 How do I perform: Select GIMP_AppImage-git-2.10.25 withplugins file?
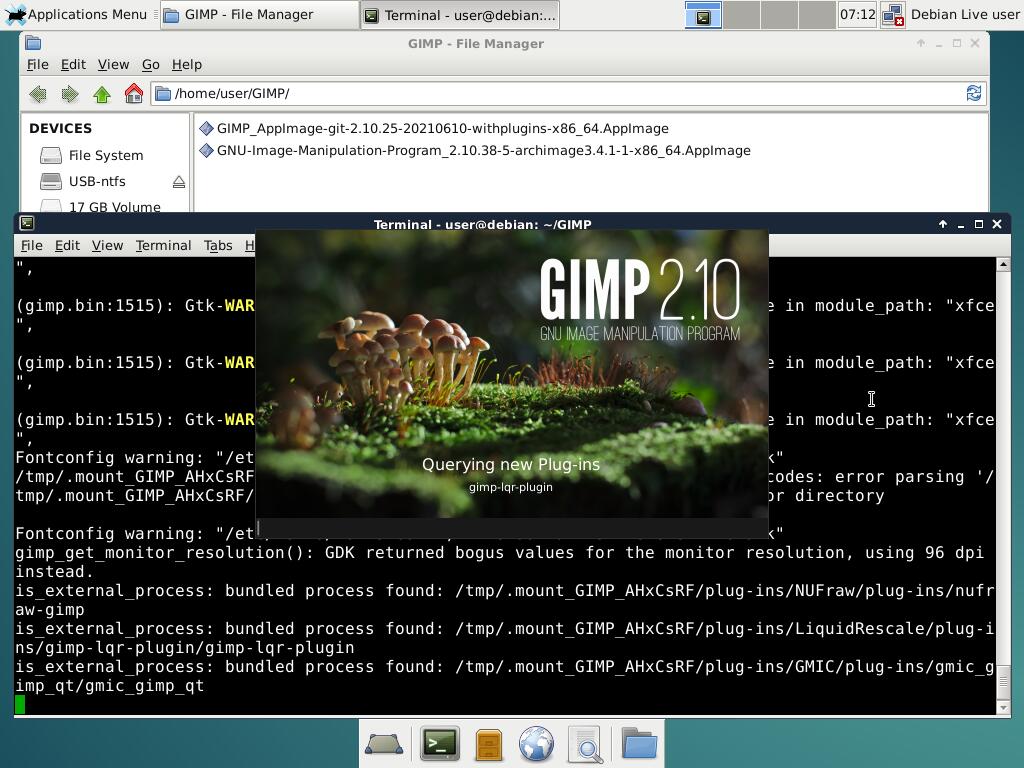(x=434, y=129)
